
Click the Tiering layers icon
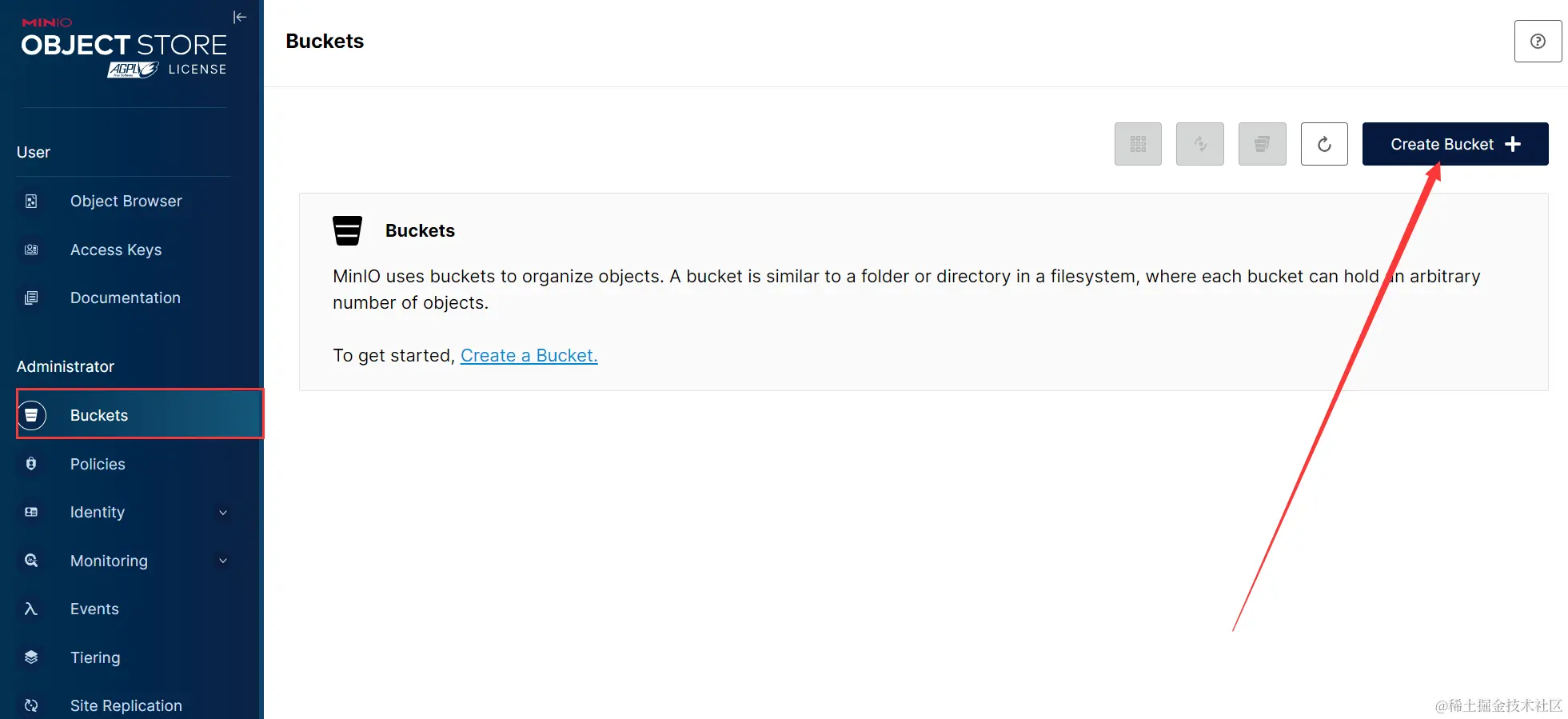(31, 657)
